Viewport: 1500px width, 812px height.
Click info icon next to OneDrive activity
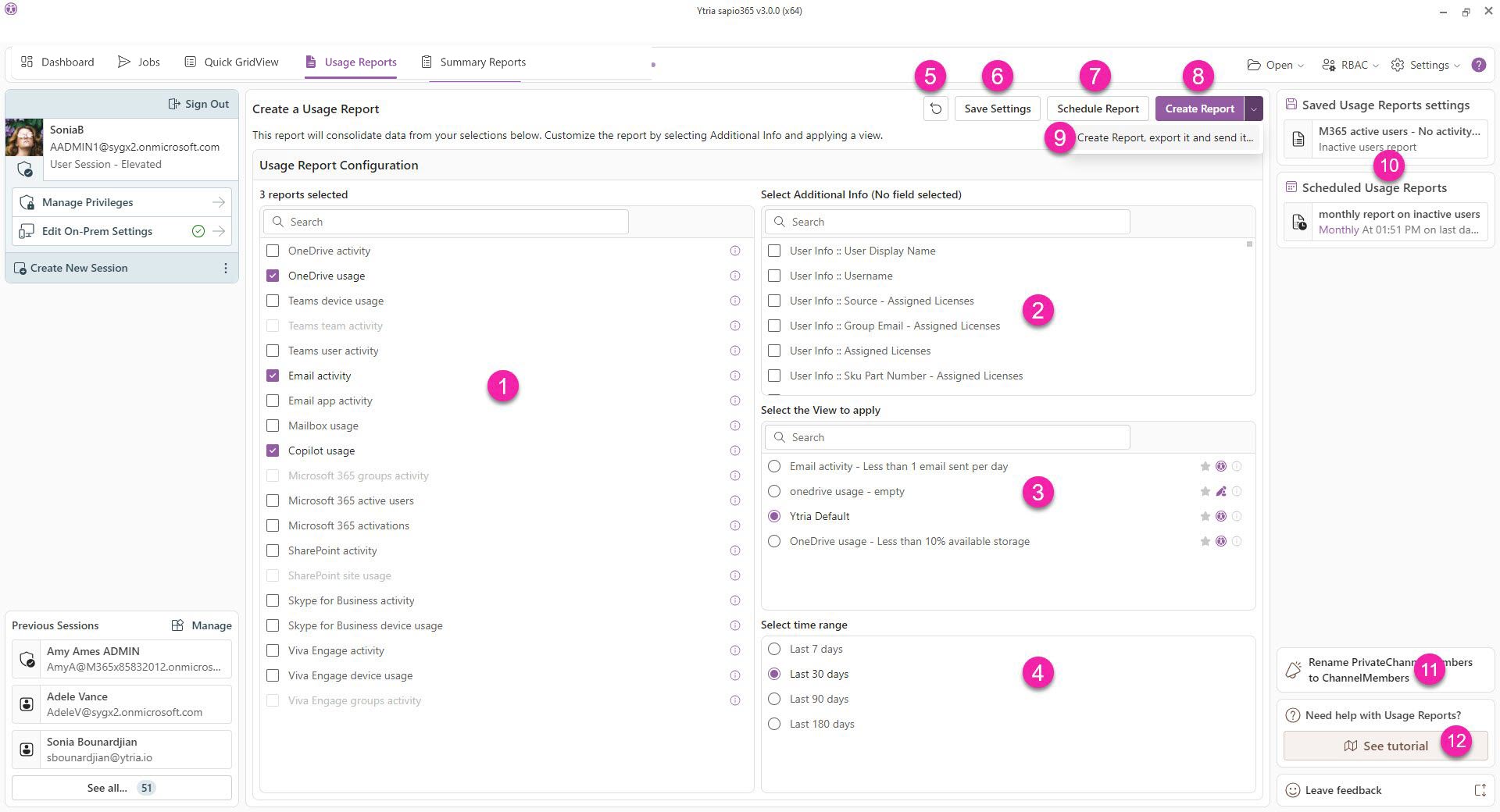click(x=734, y=251)
